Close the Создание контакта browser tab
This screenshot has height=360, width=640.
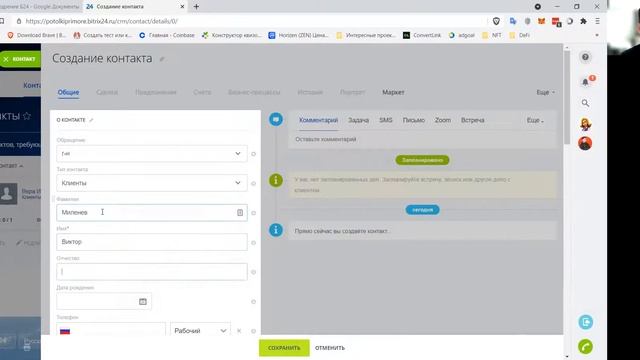[182, 7]
